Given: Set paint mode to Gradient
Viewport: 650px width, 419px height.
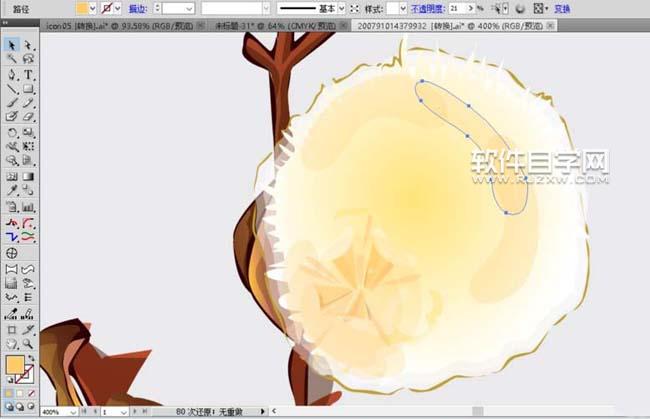Looking at the screenshot, I should [x=20, y=393].
